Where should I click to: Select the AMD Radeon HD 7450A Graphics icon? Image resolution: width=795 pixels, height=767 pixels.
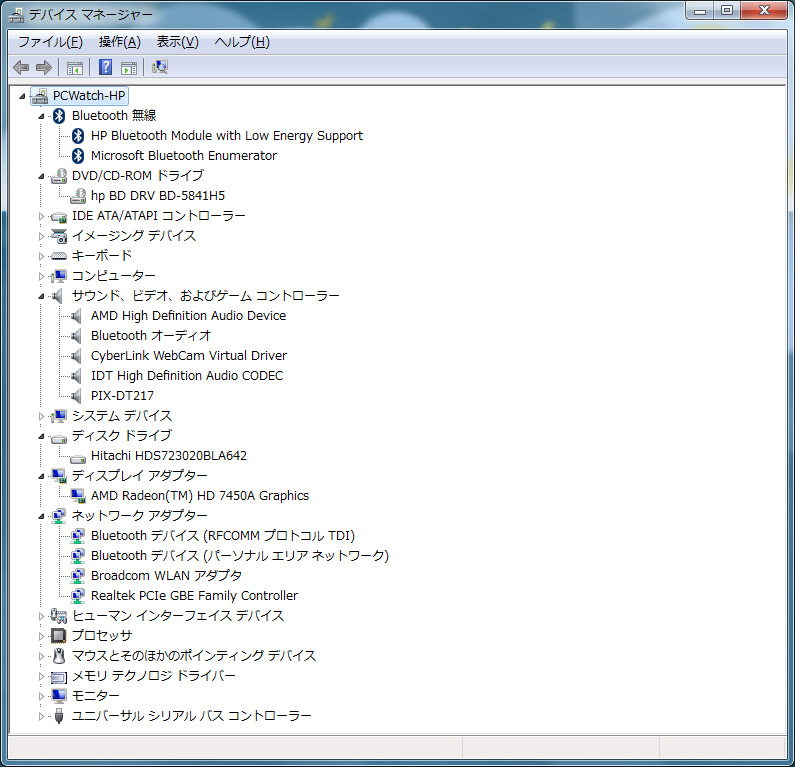78,496
